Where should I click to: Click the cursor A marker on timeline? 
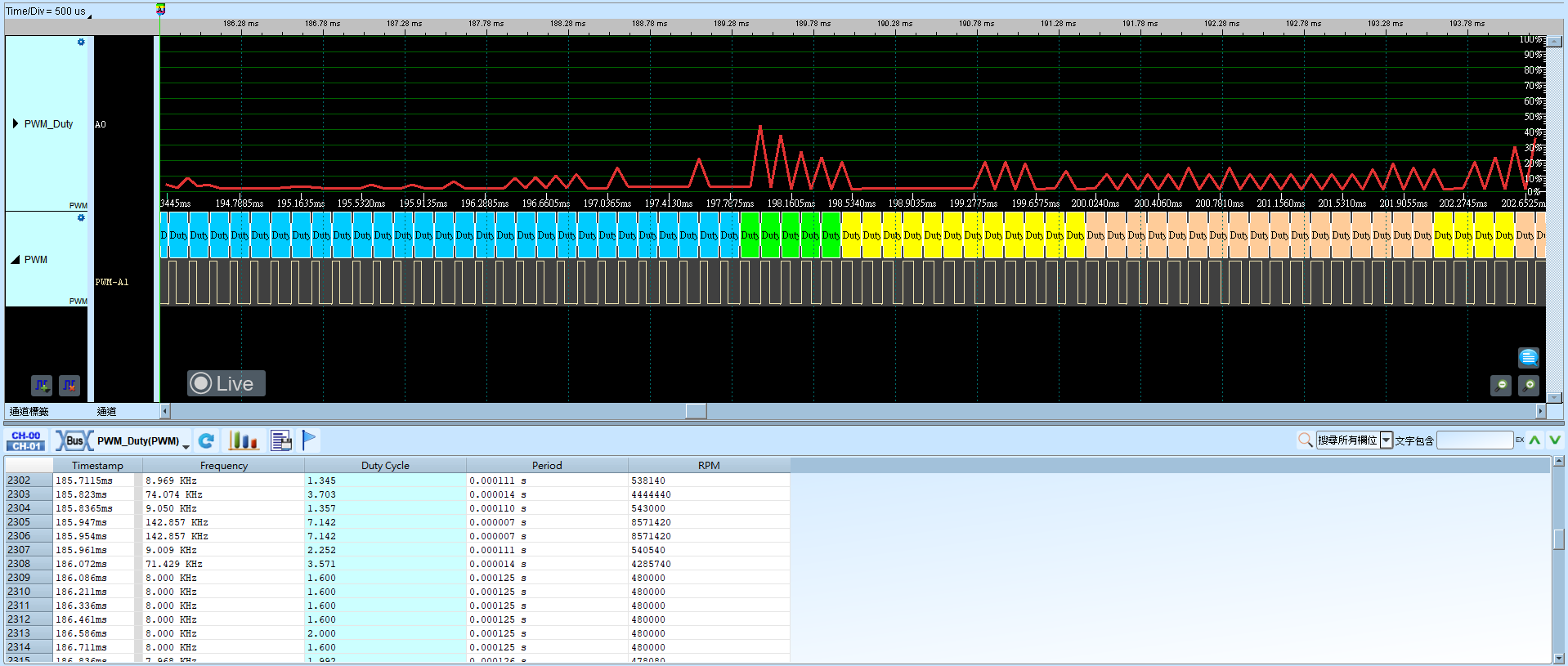point(161,9)
